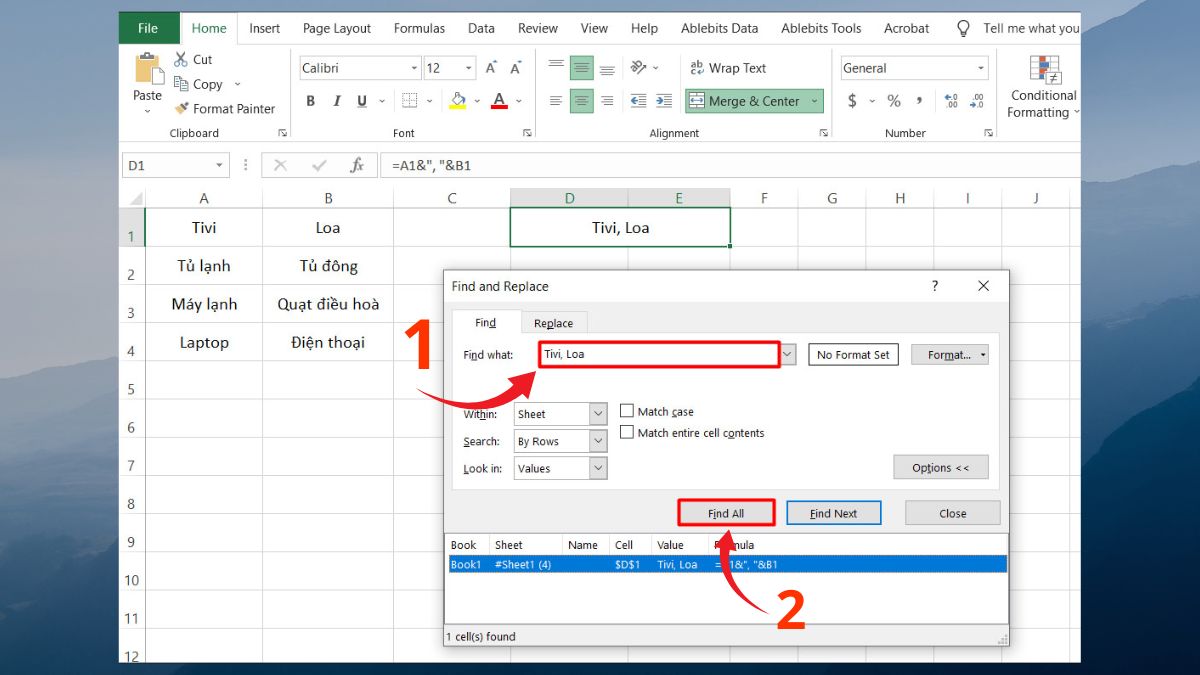Image resolution: width=1200 pixels, height=675 pixels.
Task: Open Insert Function fx dialog
Action: point(357,165)
